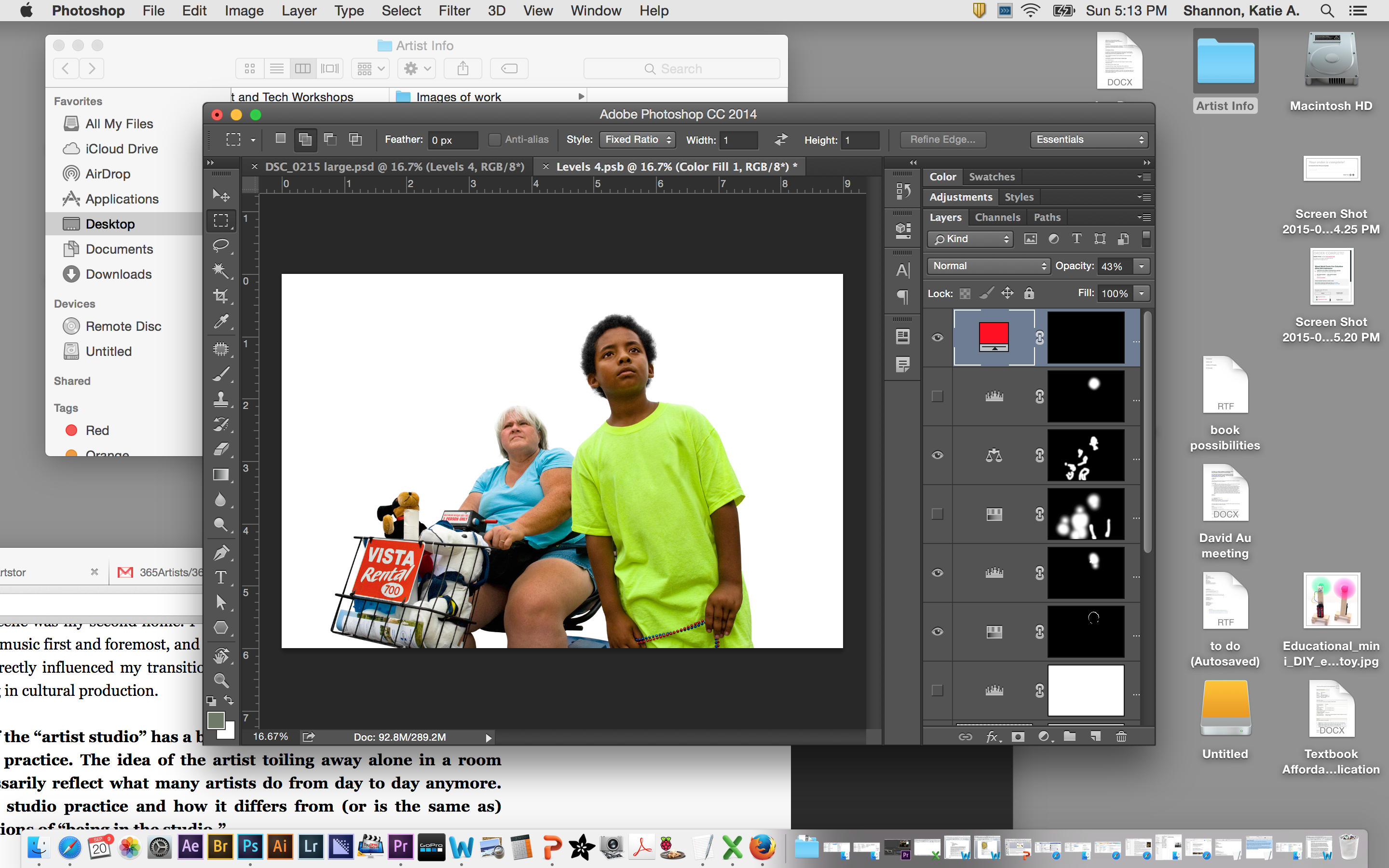Open the Normal blend mode dropdown
The height and width of the screenshot is (868, 1389).
pos(988,266)
